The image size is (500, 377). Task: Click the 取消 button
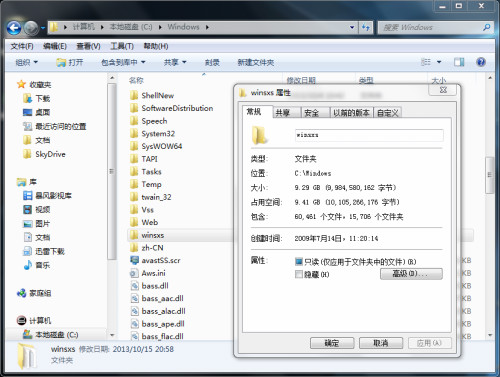381,343
